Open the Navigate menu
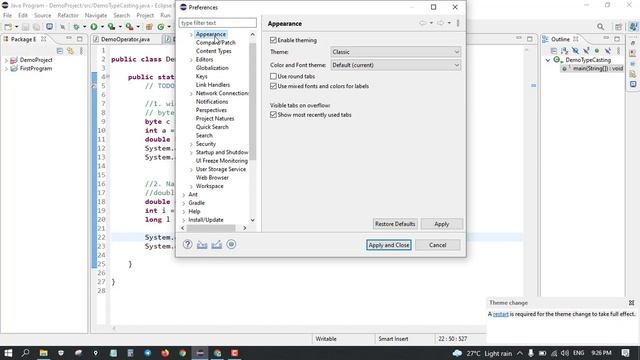The height and width of the screenshot is (360, 640). coord(96,15)
